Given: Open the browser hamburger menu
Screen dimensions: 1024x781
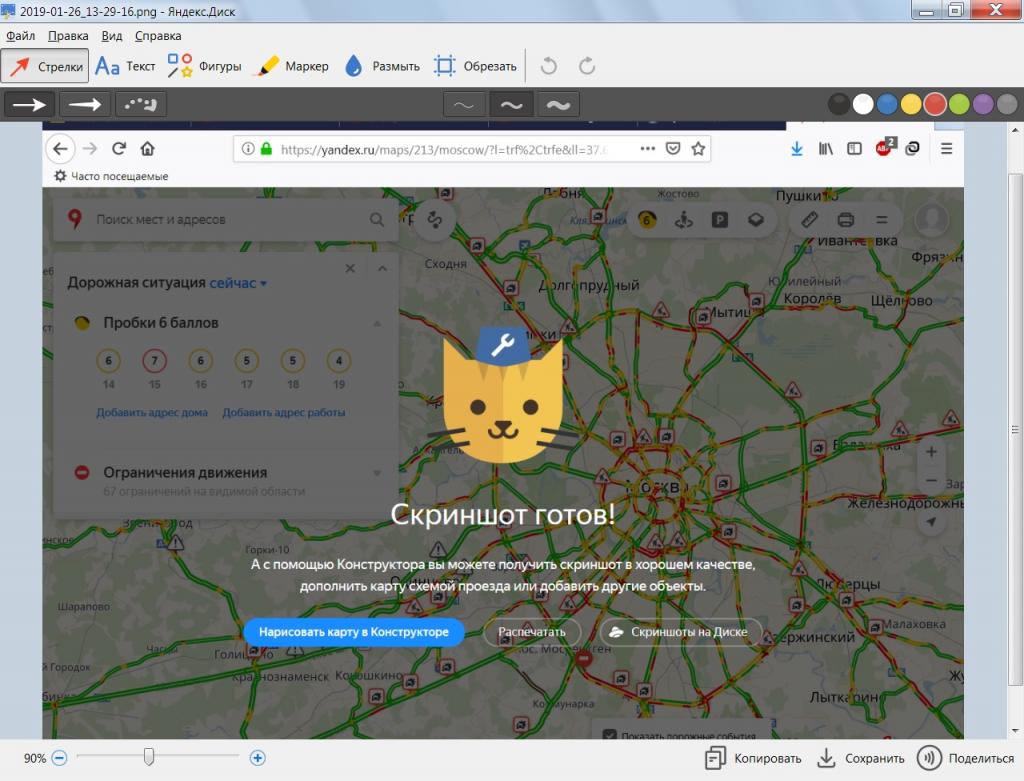Looking at the screenshot, I should [946, 149].
